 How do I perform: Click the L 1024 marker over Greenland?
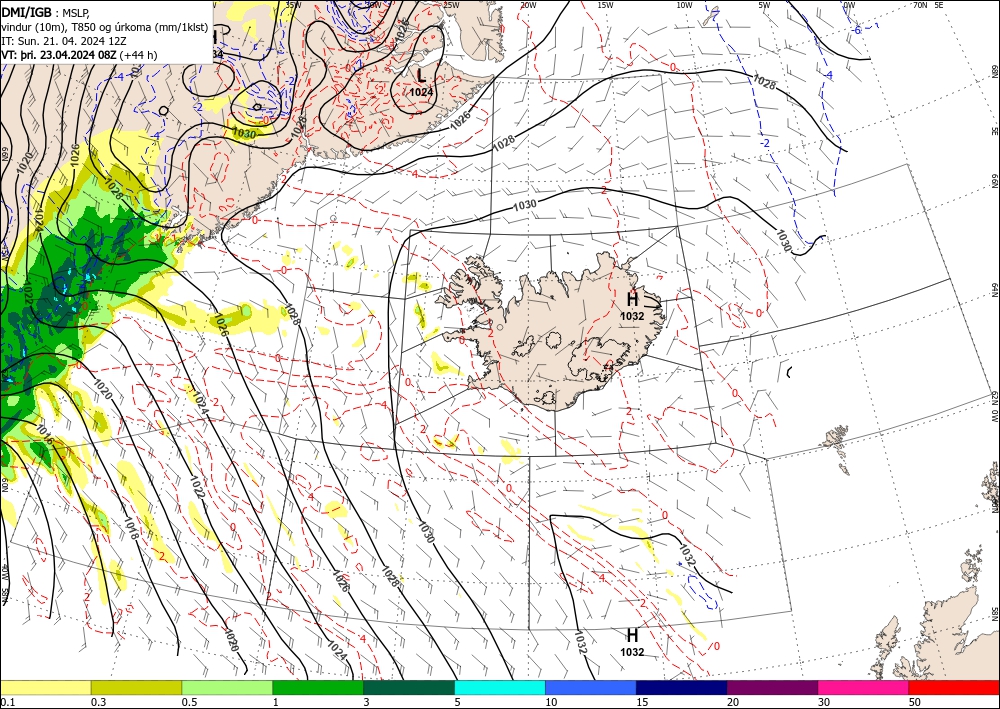click(x=421, y=82)
